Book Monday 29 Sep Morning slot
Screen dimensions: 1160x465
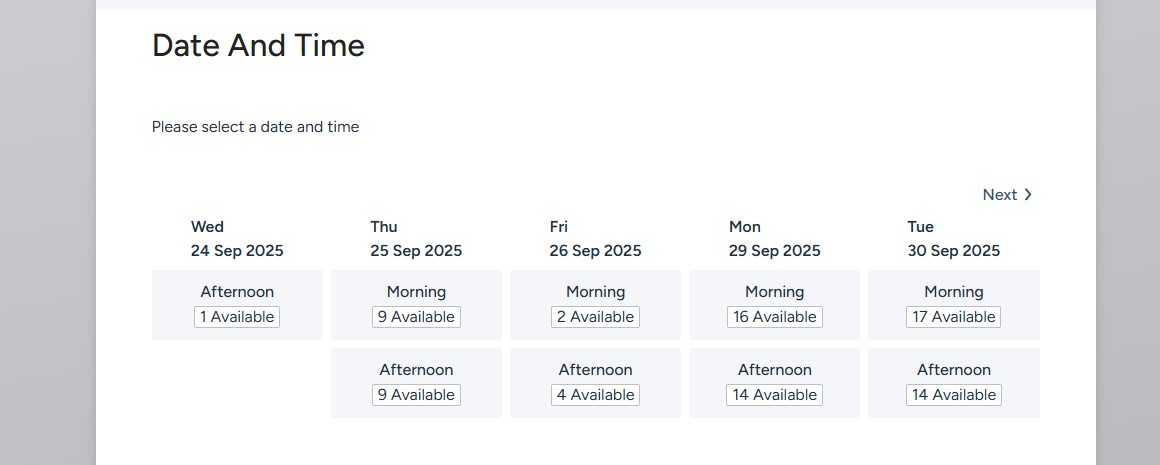[775, 305]
